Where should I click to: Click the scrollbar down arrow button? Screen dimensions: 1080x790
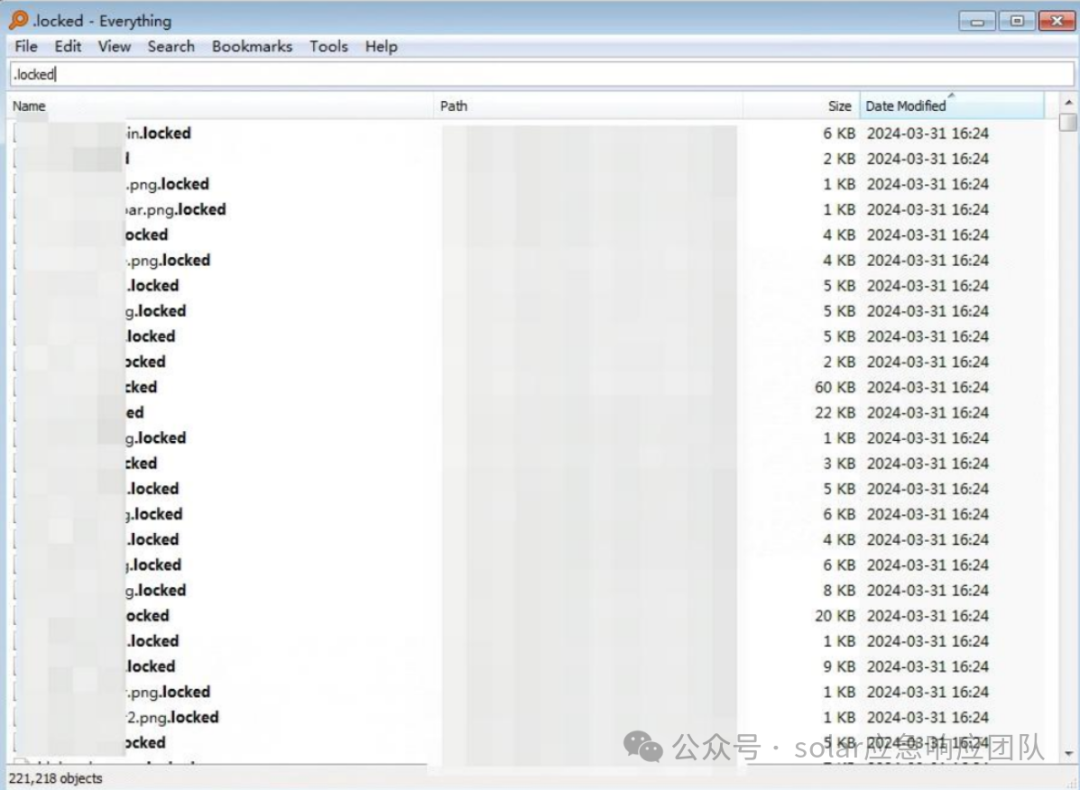point(1068,751)
